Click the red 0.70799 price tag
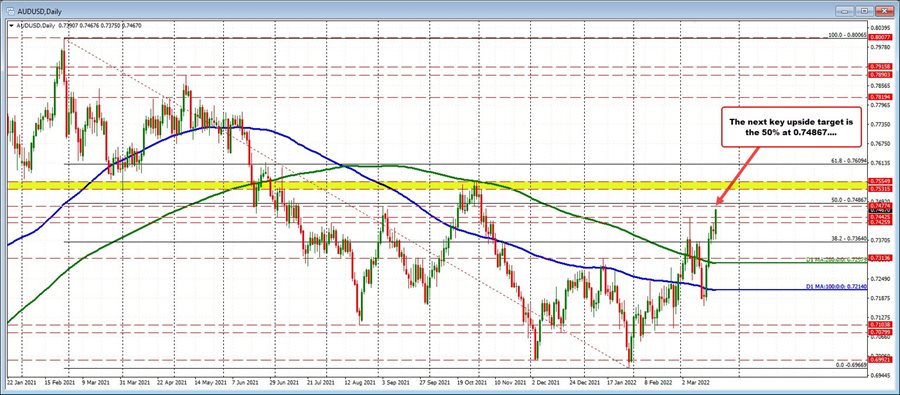Viewport: 900px width, 395px height. [879, 332]
